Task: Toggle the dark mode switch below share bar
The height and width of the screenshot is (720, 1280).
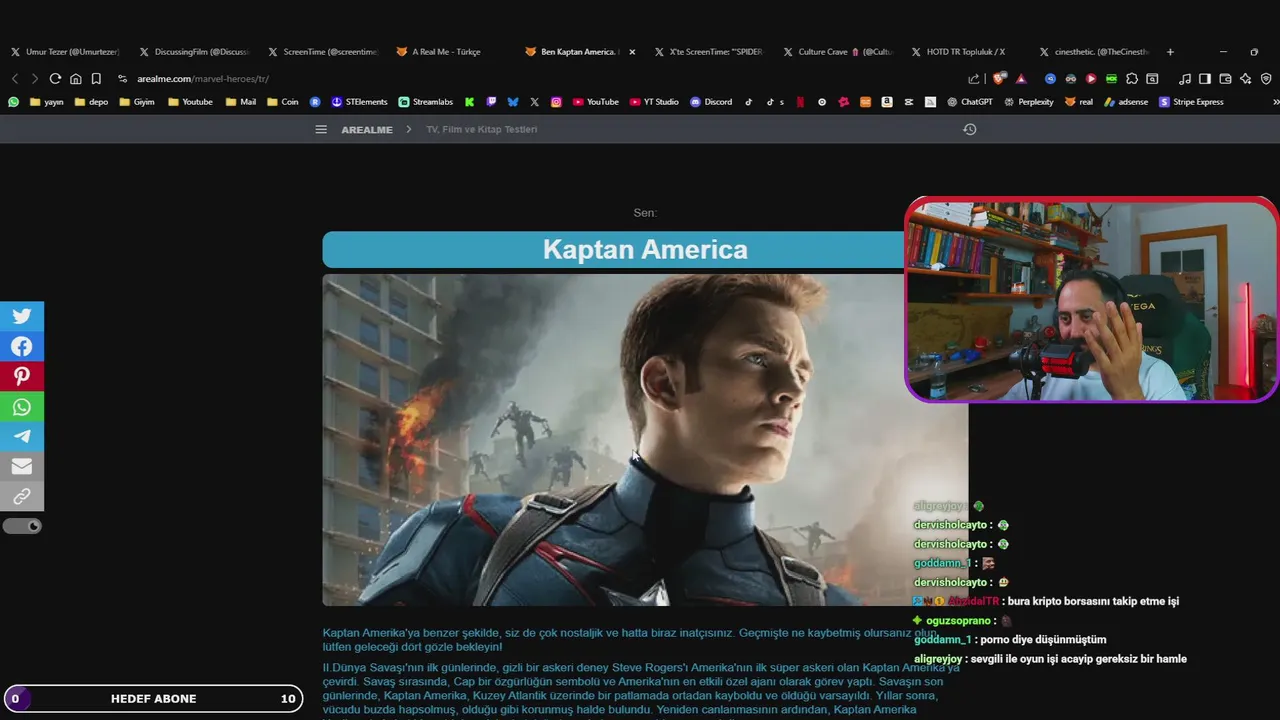Action: 22,526
